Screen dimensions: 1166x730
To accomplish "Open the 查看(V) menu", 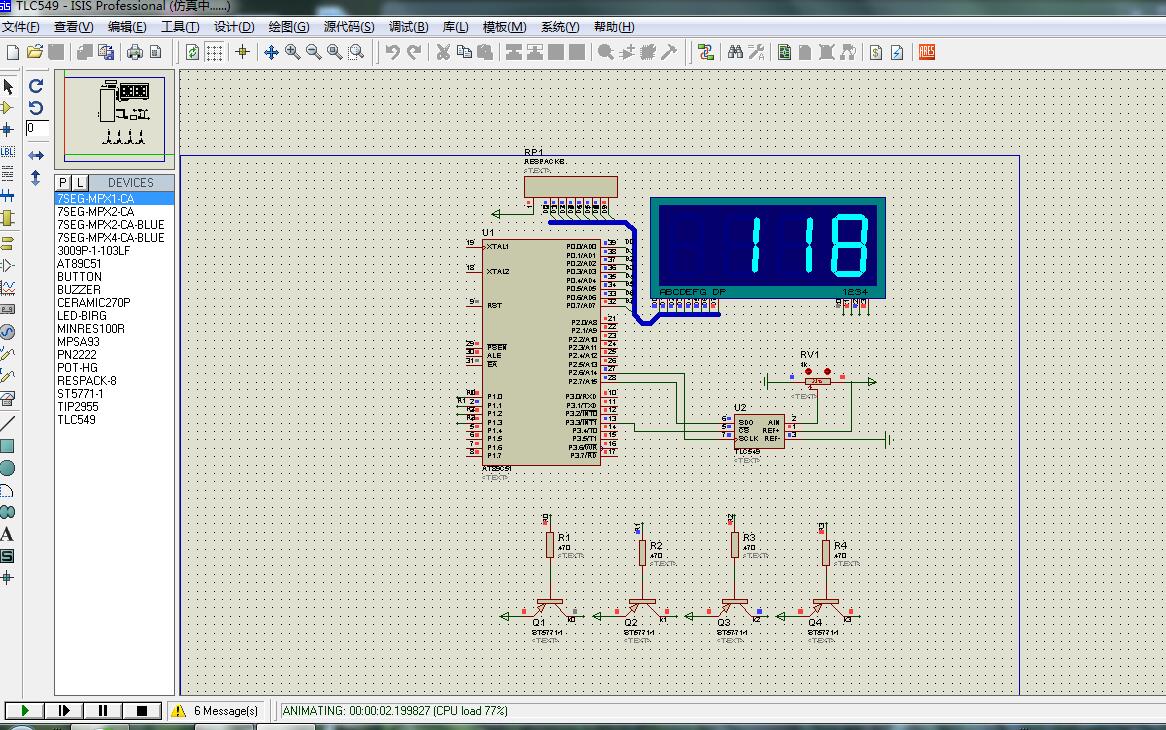I will [74, 27].
